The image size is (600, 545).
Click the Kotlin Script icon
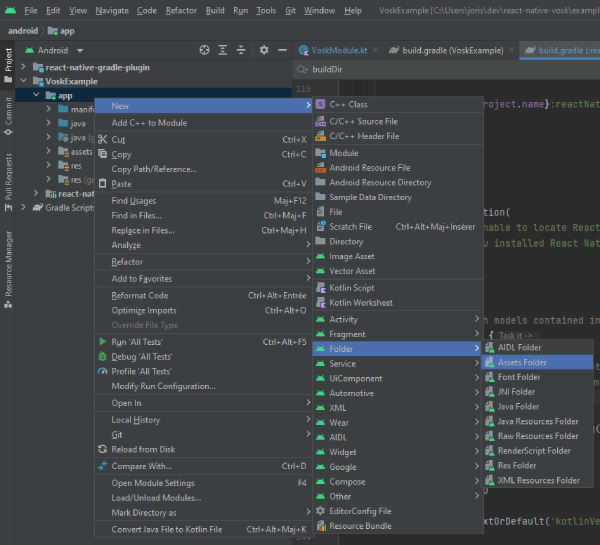coord(320,287)
